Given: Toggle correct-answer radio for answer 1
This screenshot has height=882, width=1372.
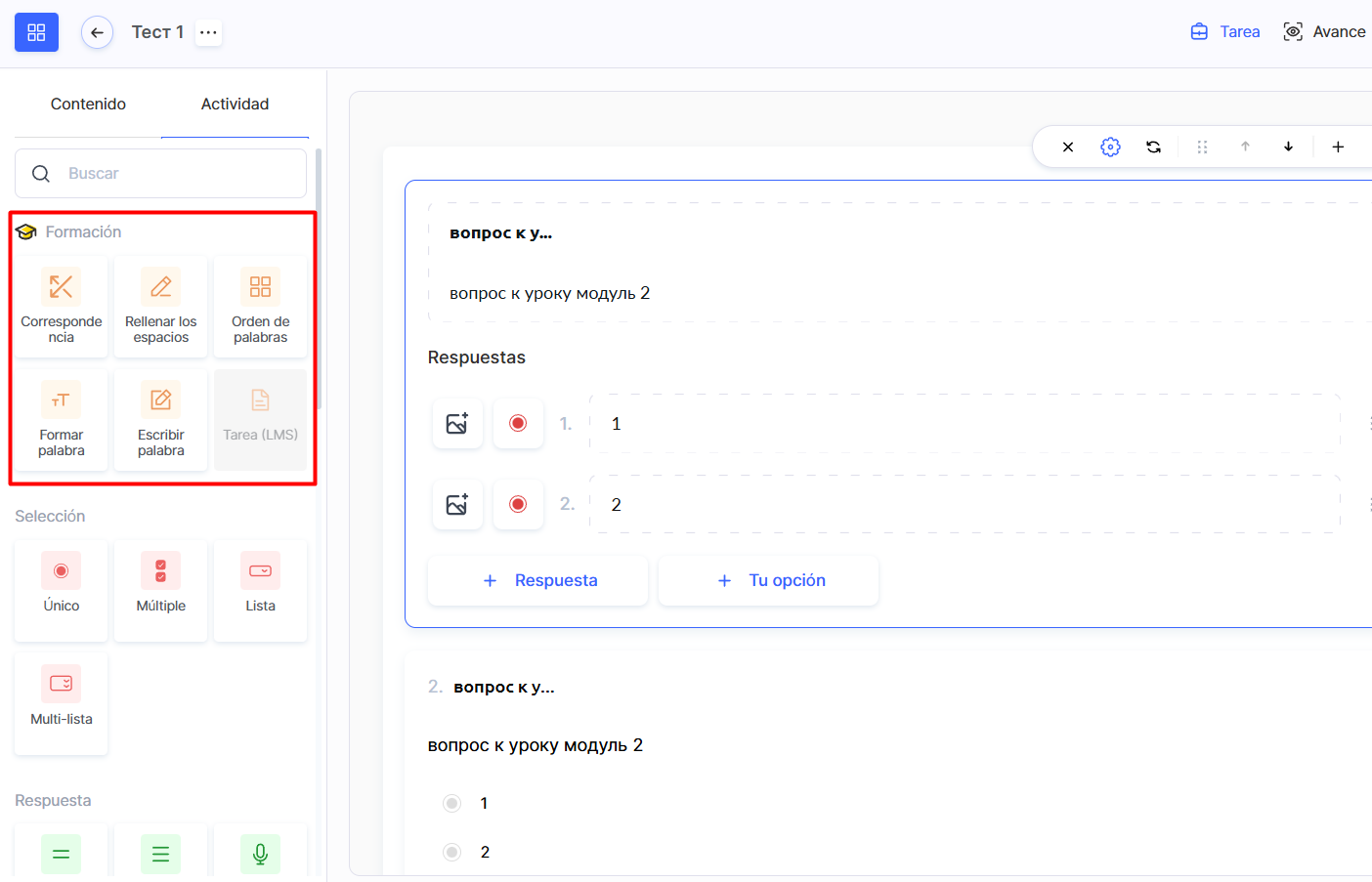Looking at the screenshot, I should [x=518, y=424].
